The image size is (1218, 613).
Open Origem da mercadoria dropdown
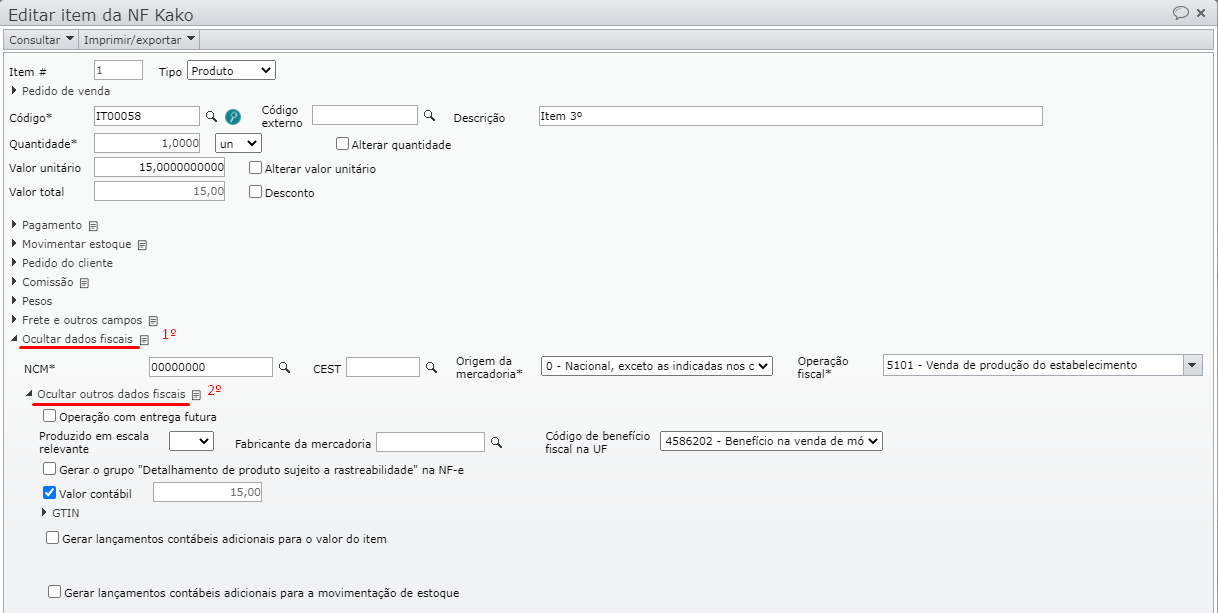coord(656,366)
